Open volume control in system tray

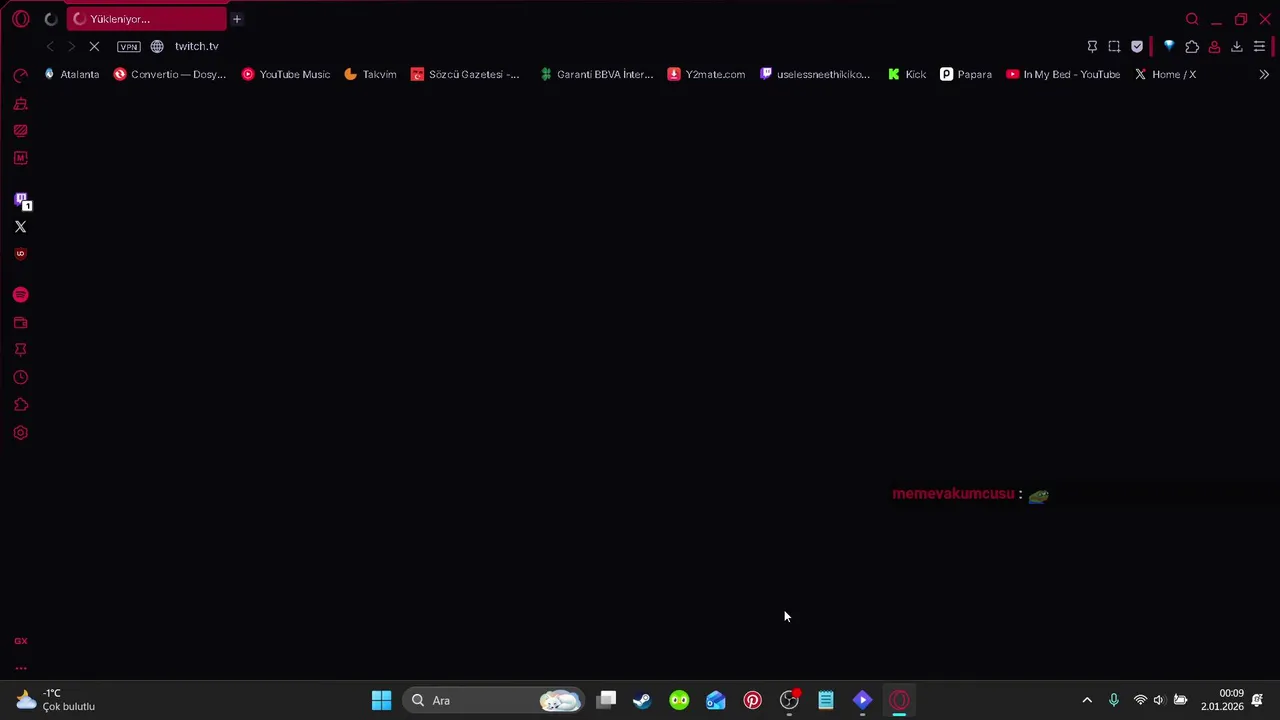(x=1159, y=700)
